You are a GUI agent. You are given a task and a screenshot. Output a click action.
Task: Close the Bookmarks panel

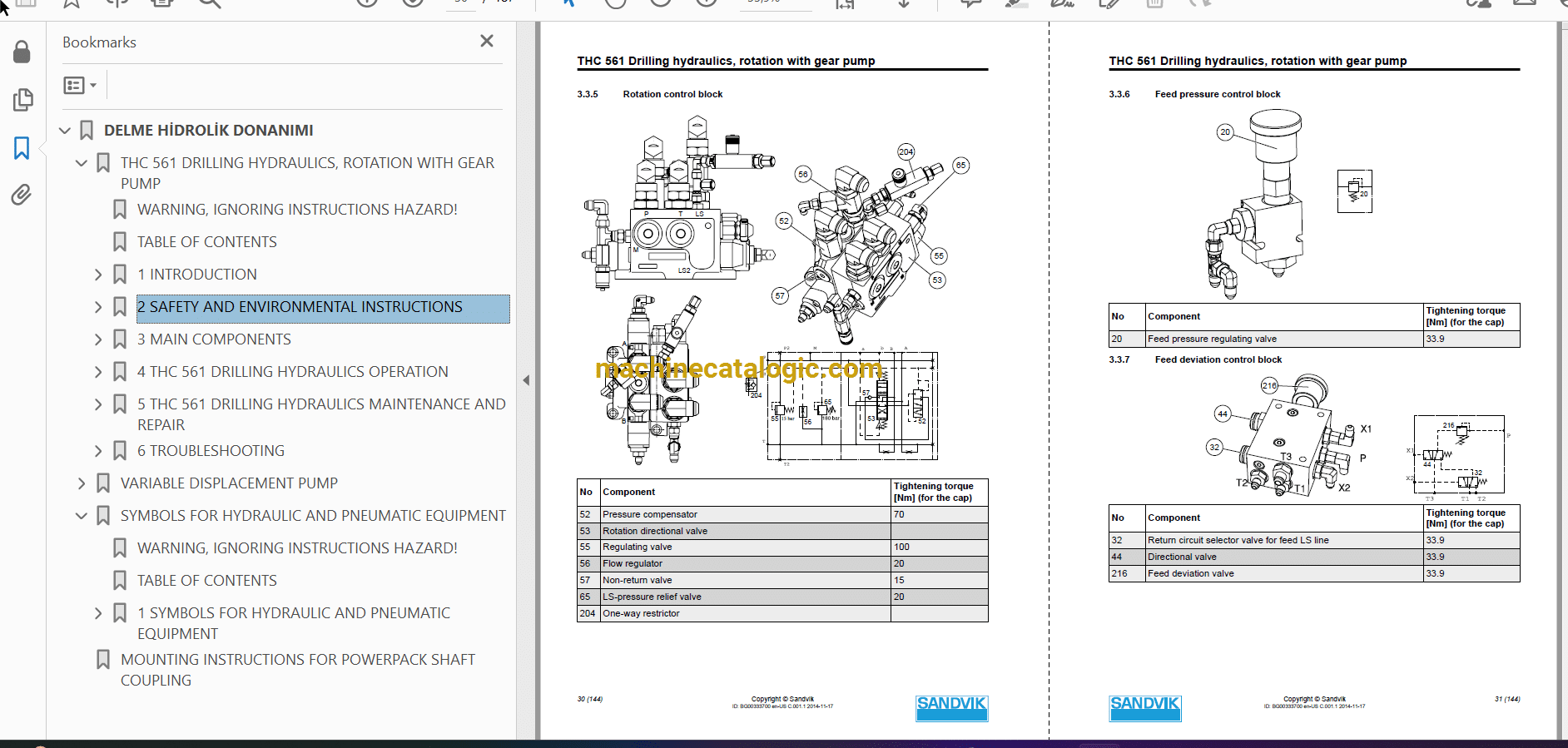(x=487, y=41)
